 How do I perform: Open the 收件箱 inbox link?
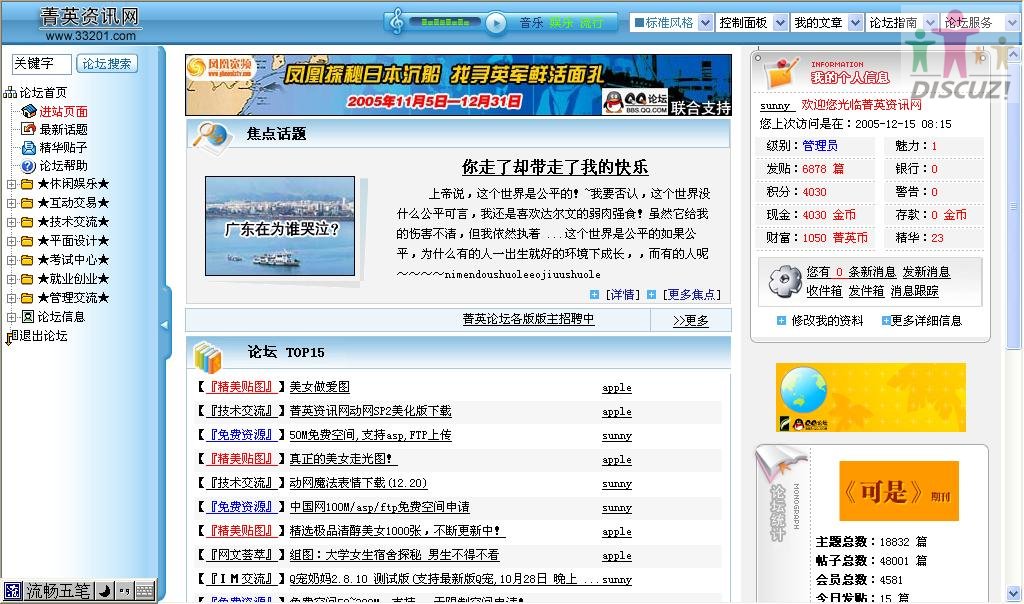pos(824,291)
